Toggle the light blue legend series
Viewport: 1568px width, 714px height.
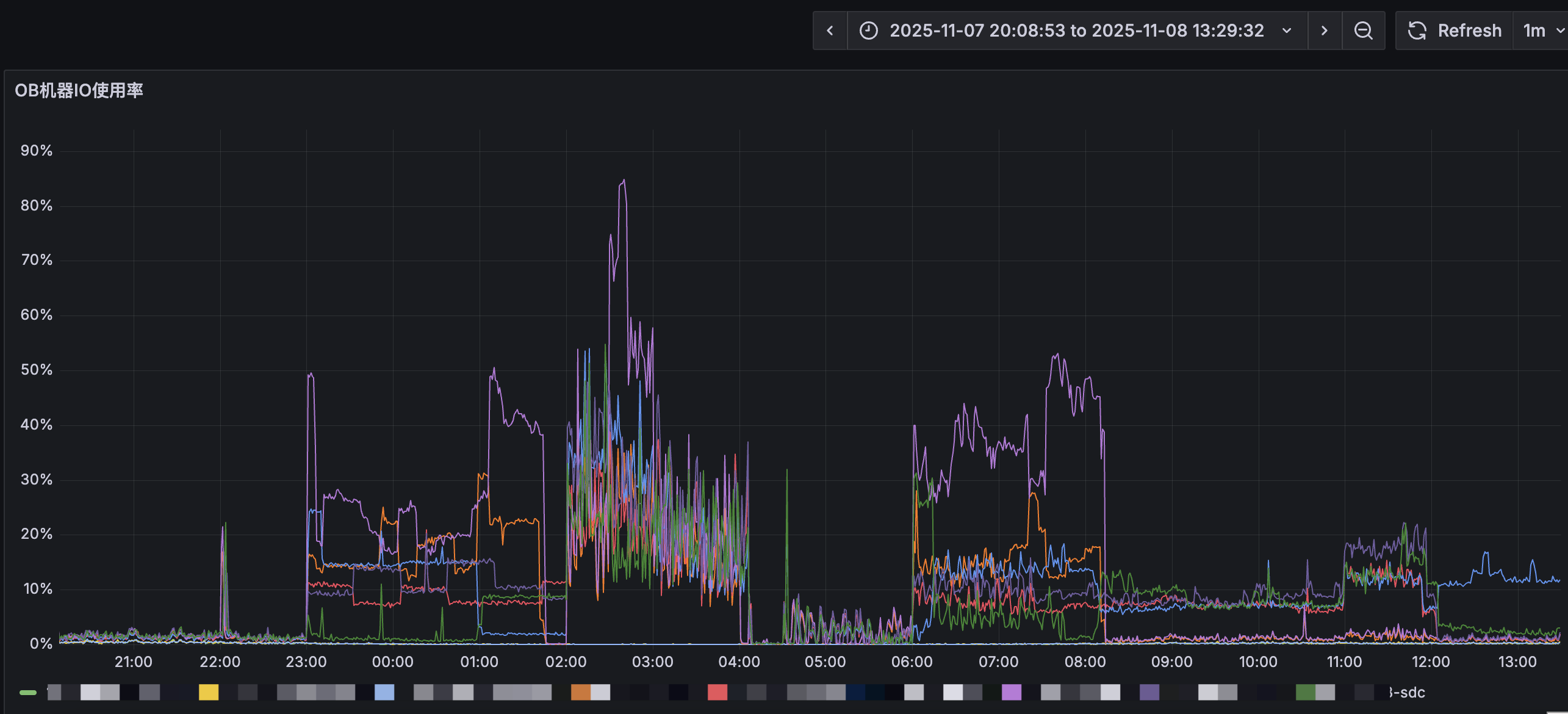(x=384, y=693)
